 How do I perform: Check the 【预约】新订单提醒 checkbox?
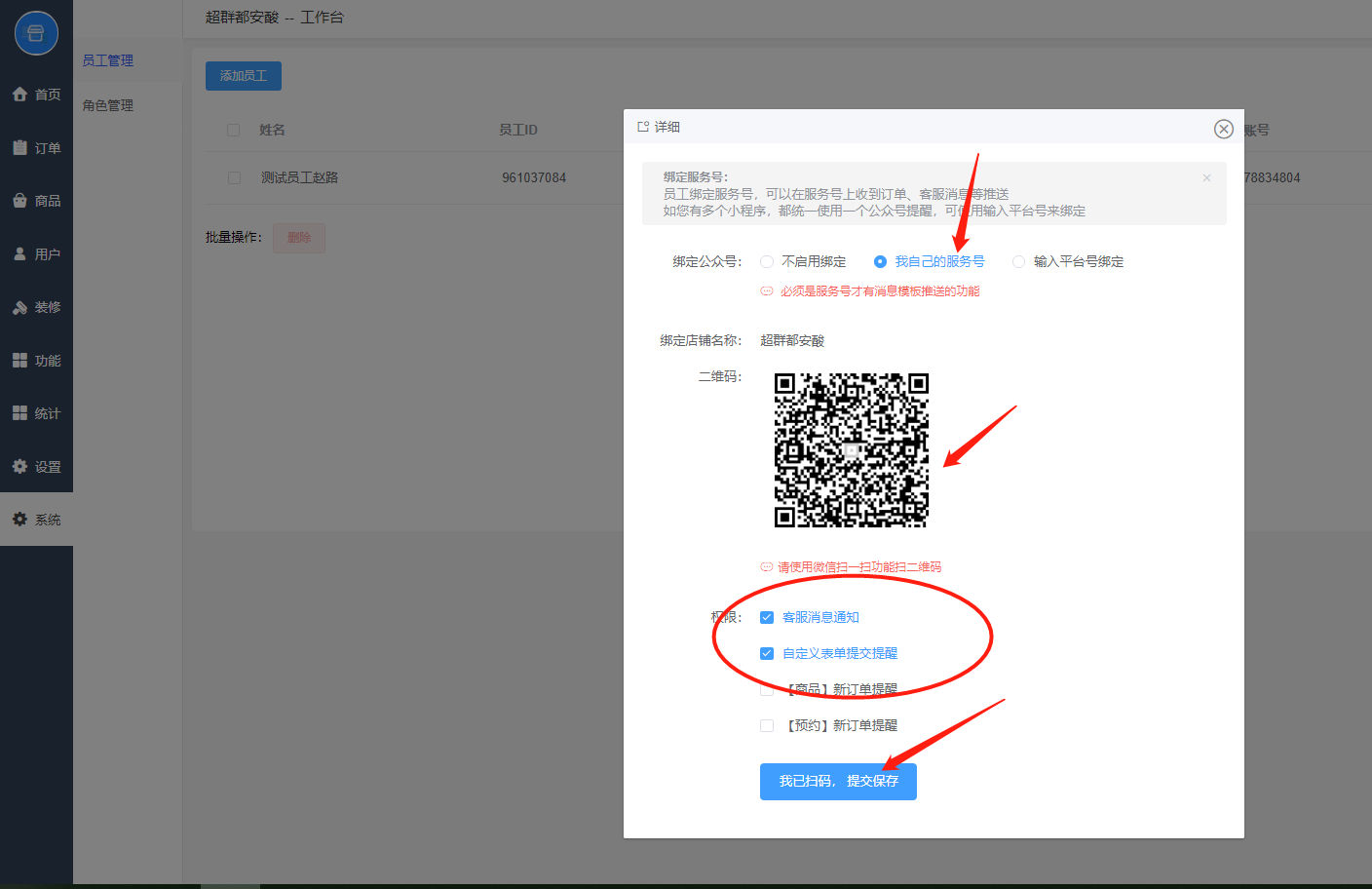767,725
